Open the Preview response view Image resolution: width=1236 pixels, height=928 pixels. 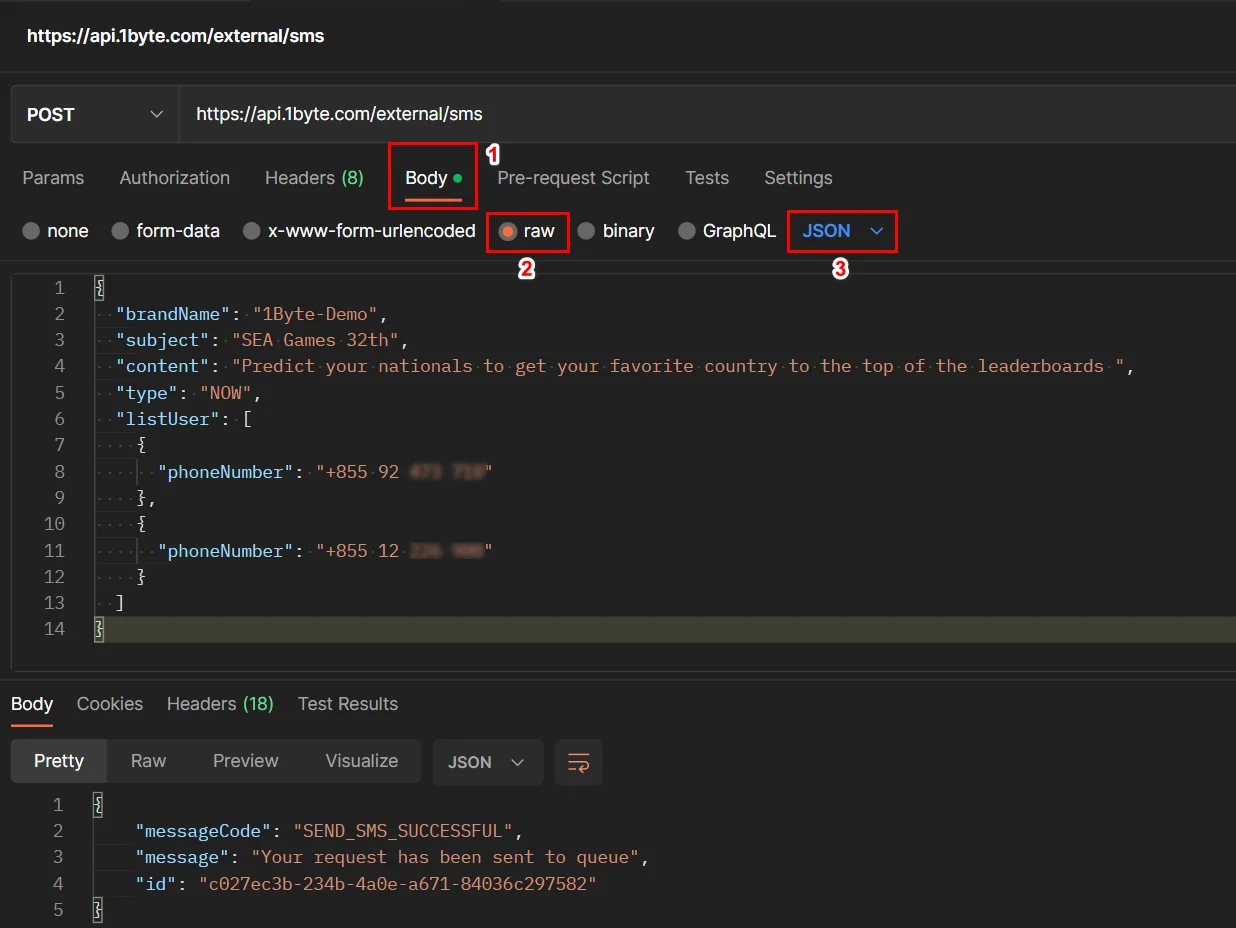(246, 761)
